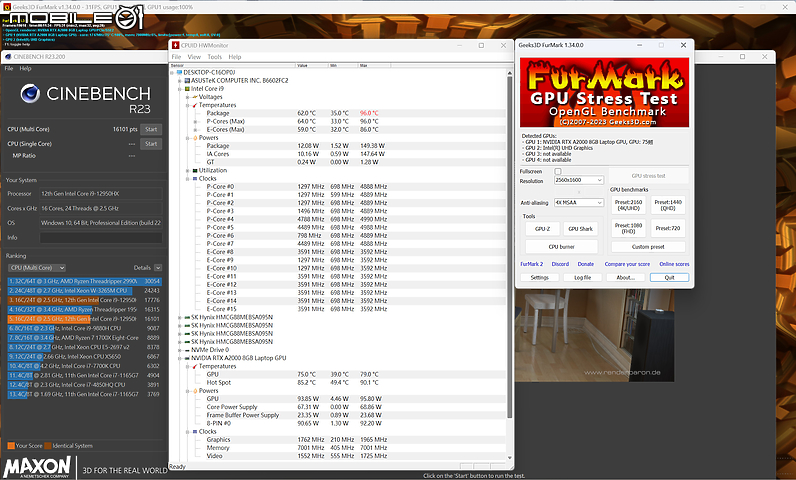This screenshot has width=796, height=480.
Task: Click the Utilization icon in HWMonitor tree
Action: [194, 170]
